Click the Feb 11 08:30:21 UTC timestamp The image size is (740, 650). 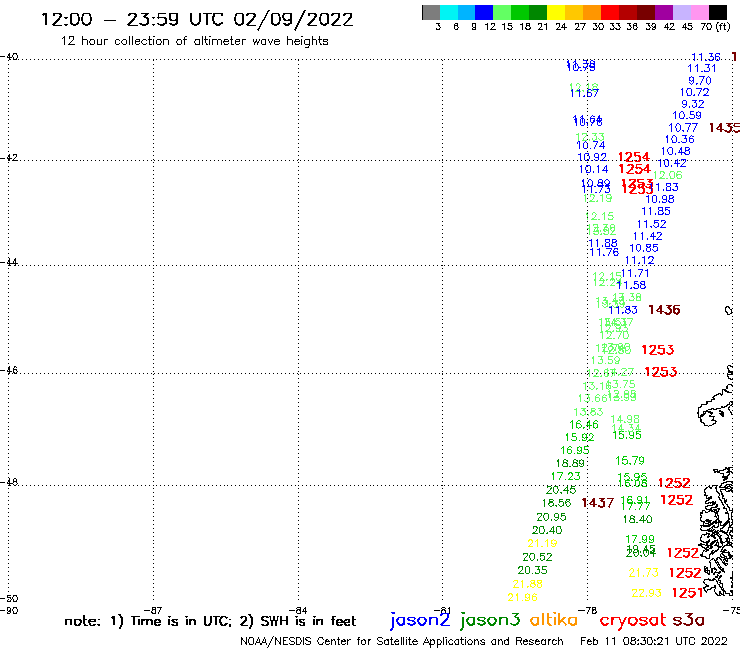coord(654,641)
